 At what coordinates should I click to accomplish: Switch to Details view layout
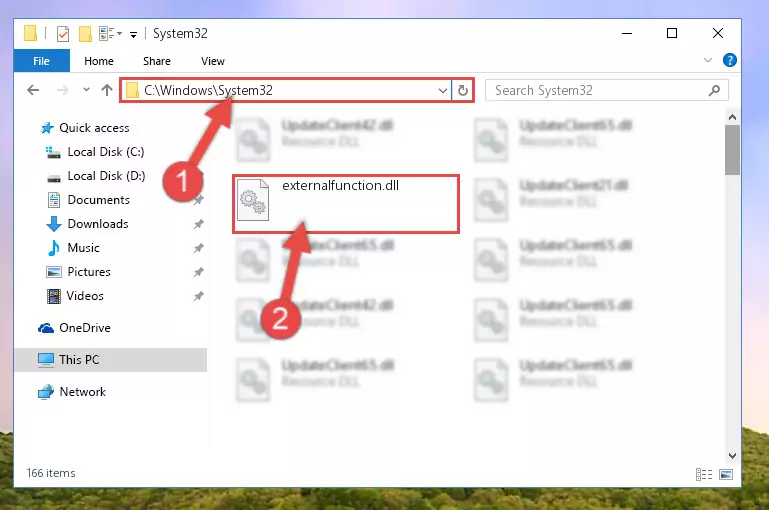coord(704,474)
